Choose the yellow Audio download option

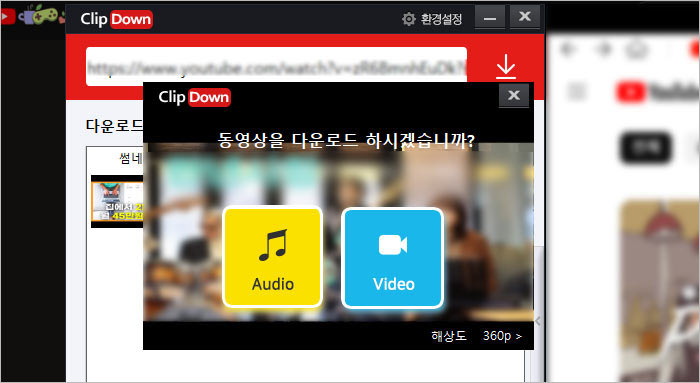point(272,258)
